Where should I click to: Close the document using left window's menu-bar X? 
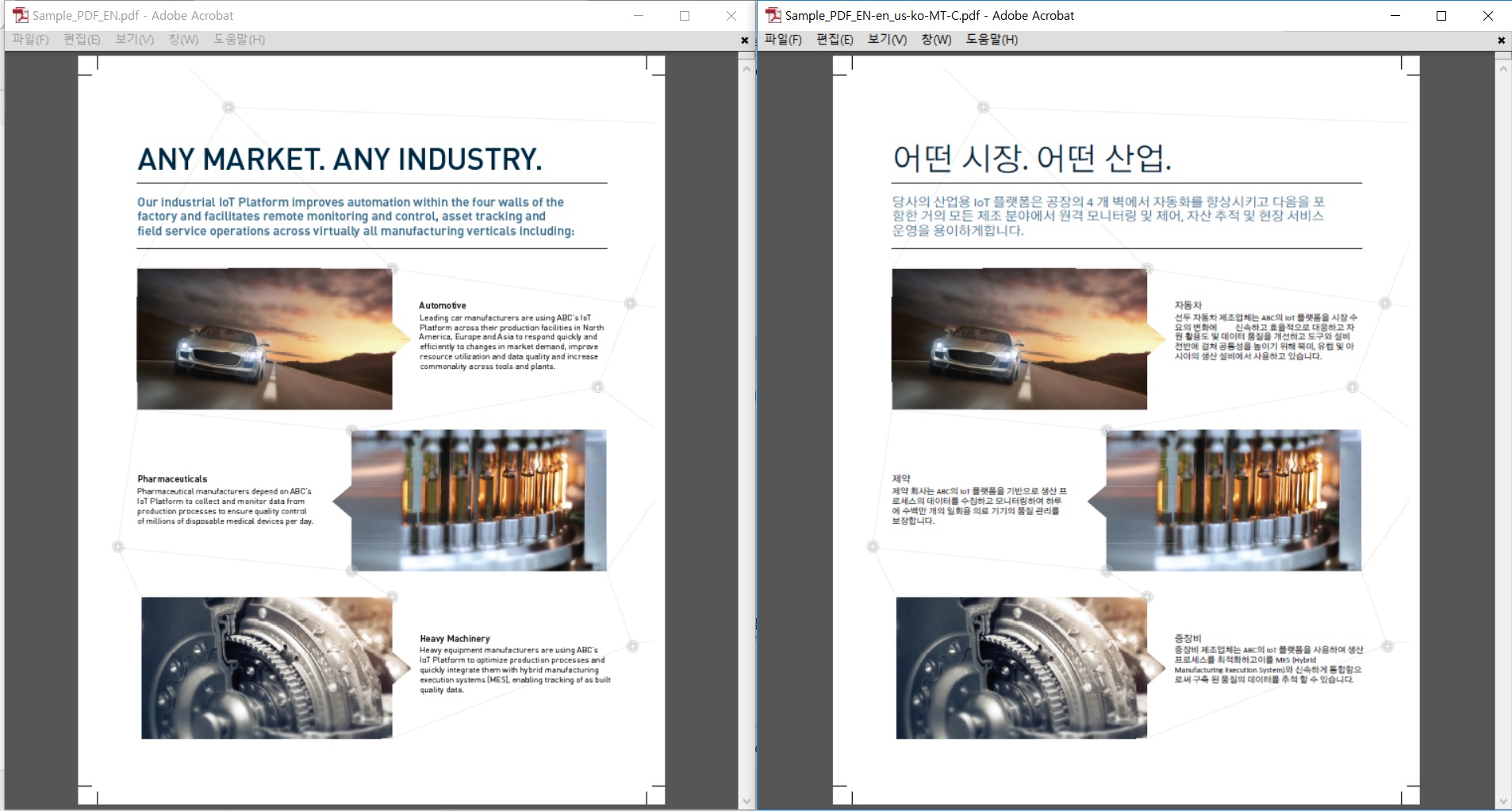[x=744, y=40]
